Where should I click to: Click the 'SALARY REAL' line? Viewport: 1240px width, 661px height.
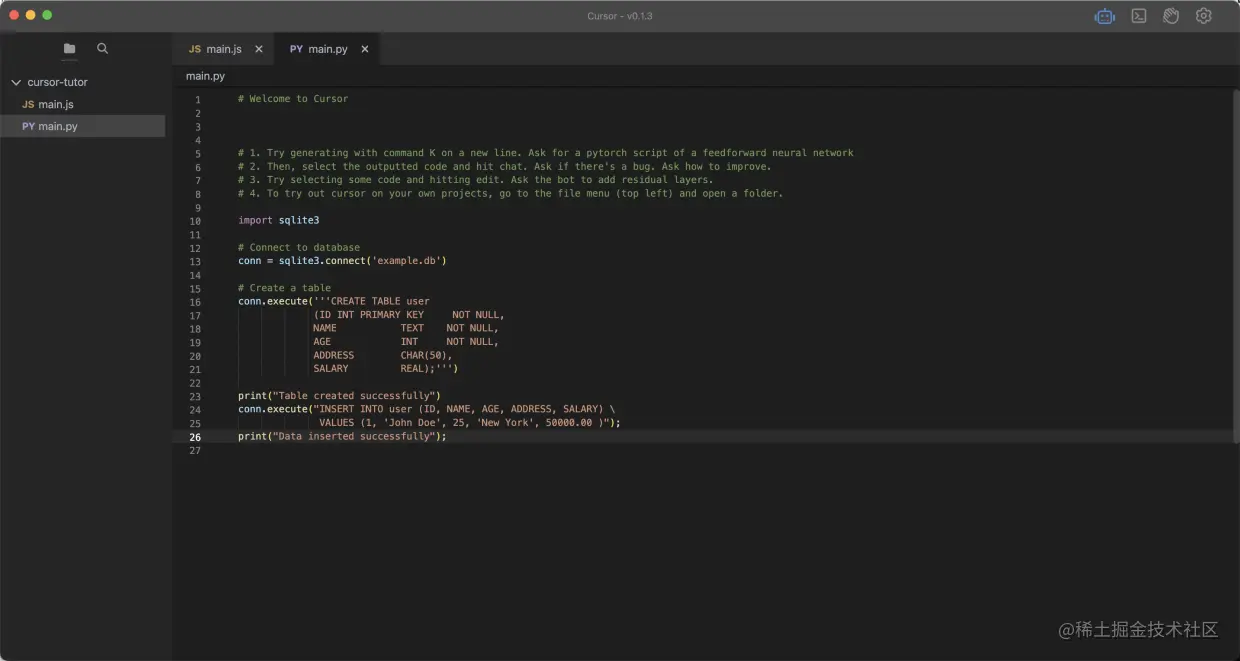[385, 369]
